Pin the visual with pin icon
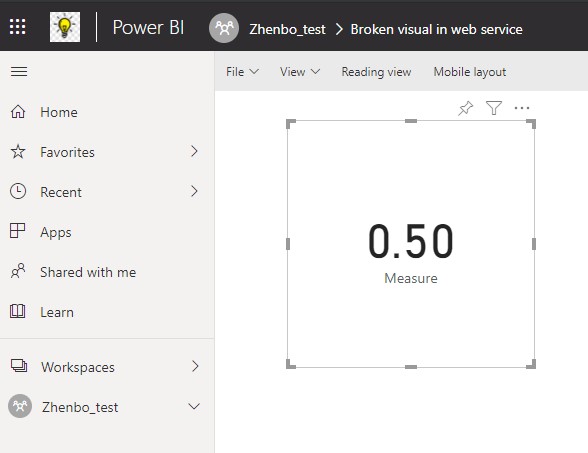This screenshot has height=453, width=588. [466, 108]
